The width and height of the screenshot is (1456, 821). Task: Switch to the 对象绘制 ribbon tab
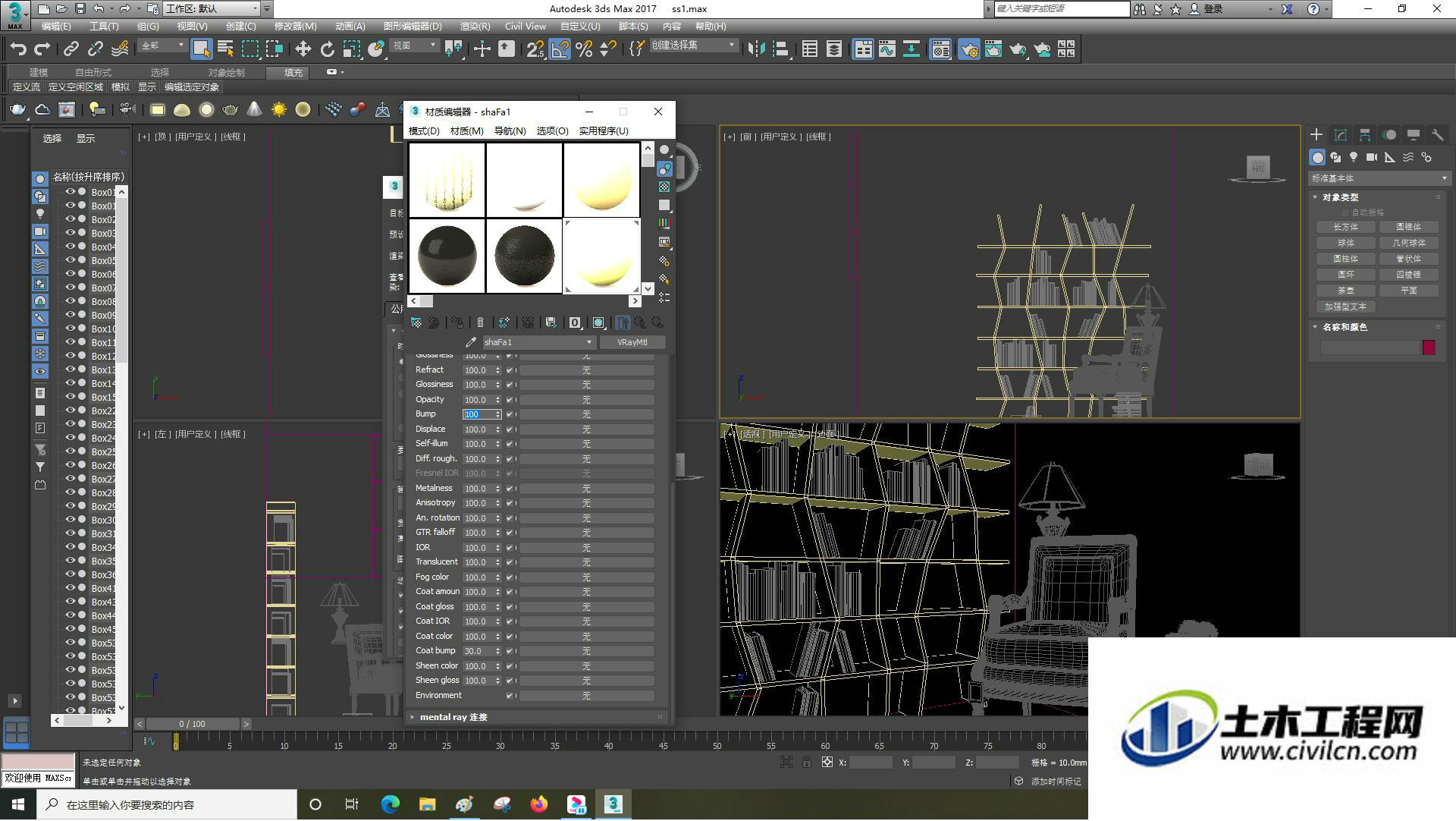(x=226, y=72)
